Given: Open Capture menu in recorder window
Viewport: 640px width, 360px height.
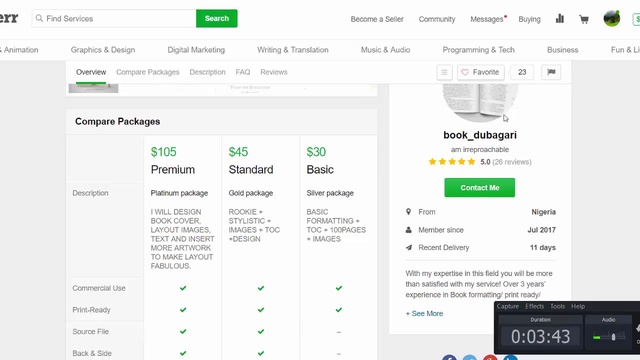Looking at the screenshot, I should pyautogui.click(x=508, y=306).
